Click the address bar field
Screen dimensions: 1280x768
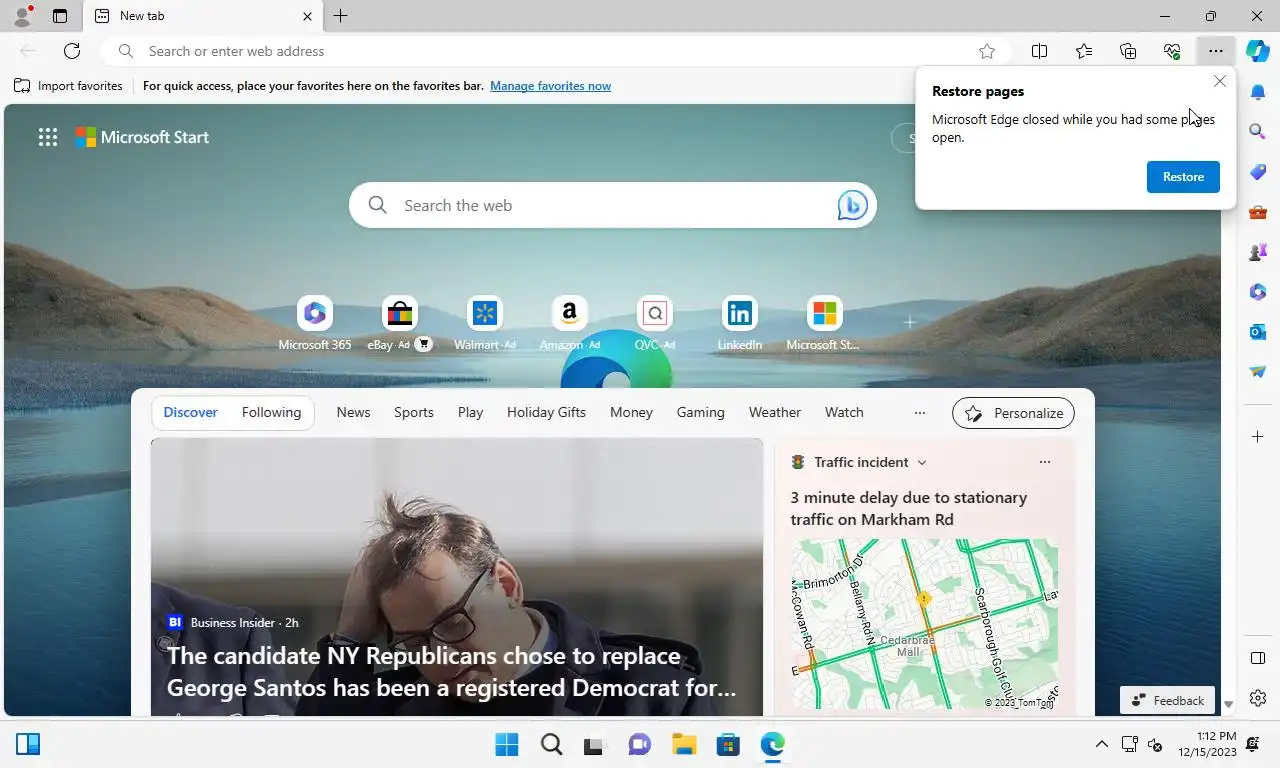(555, 51)
